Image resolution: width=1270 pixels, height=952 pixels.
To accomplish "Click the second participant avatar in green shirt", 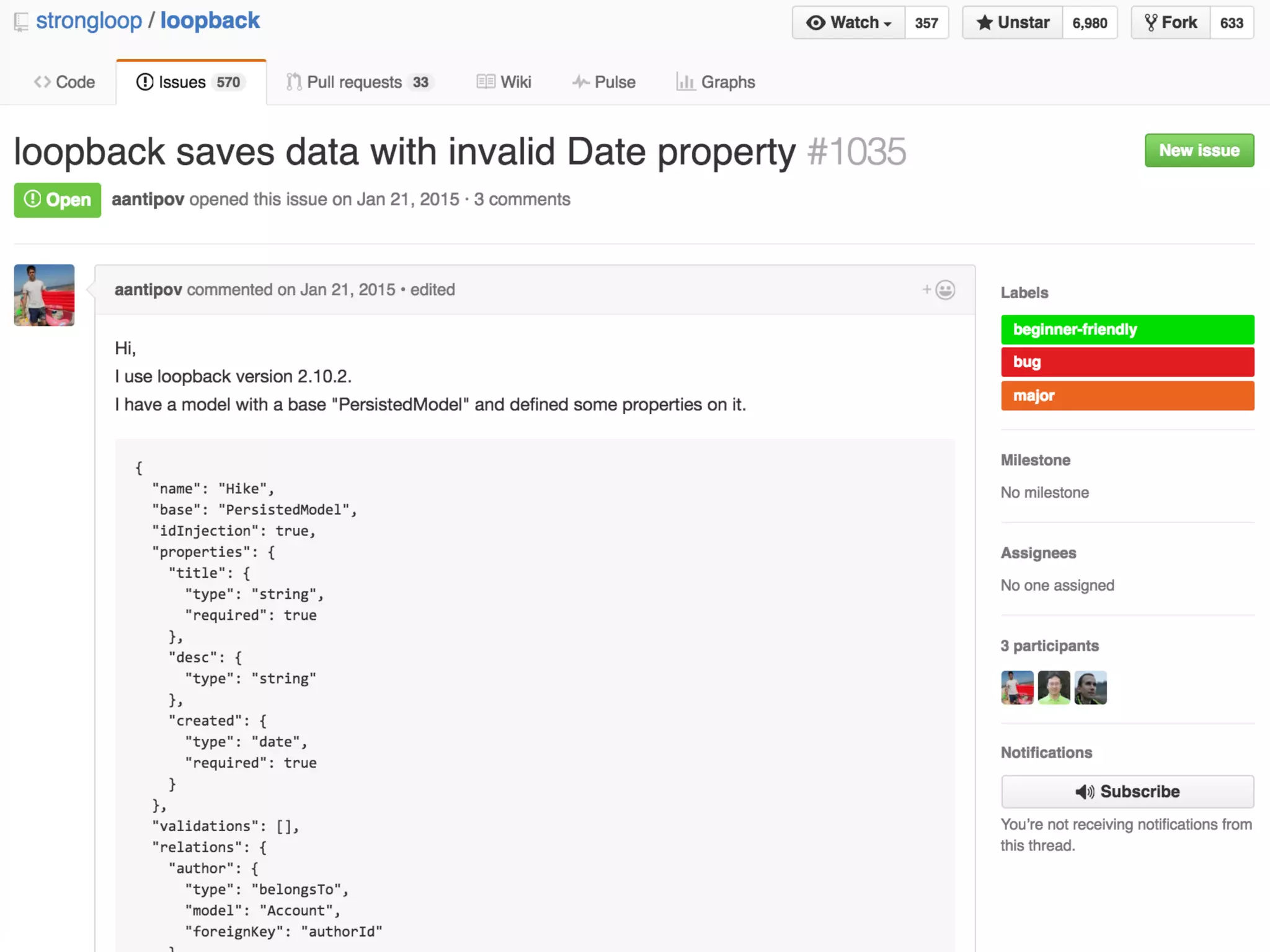I will click(1054, 687).
